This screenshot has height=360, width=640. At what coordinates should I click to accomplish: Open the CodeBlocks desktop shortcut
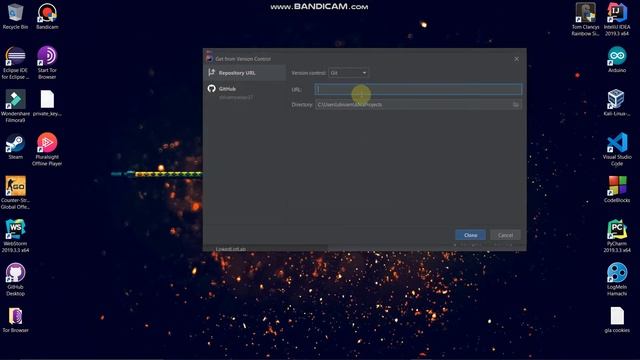[x=617, y=190]
